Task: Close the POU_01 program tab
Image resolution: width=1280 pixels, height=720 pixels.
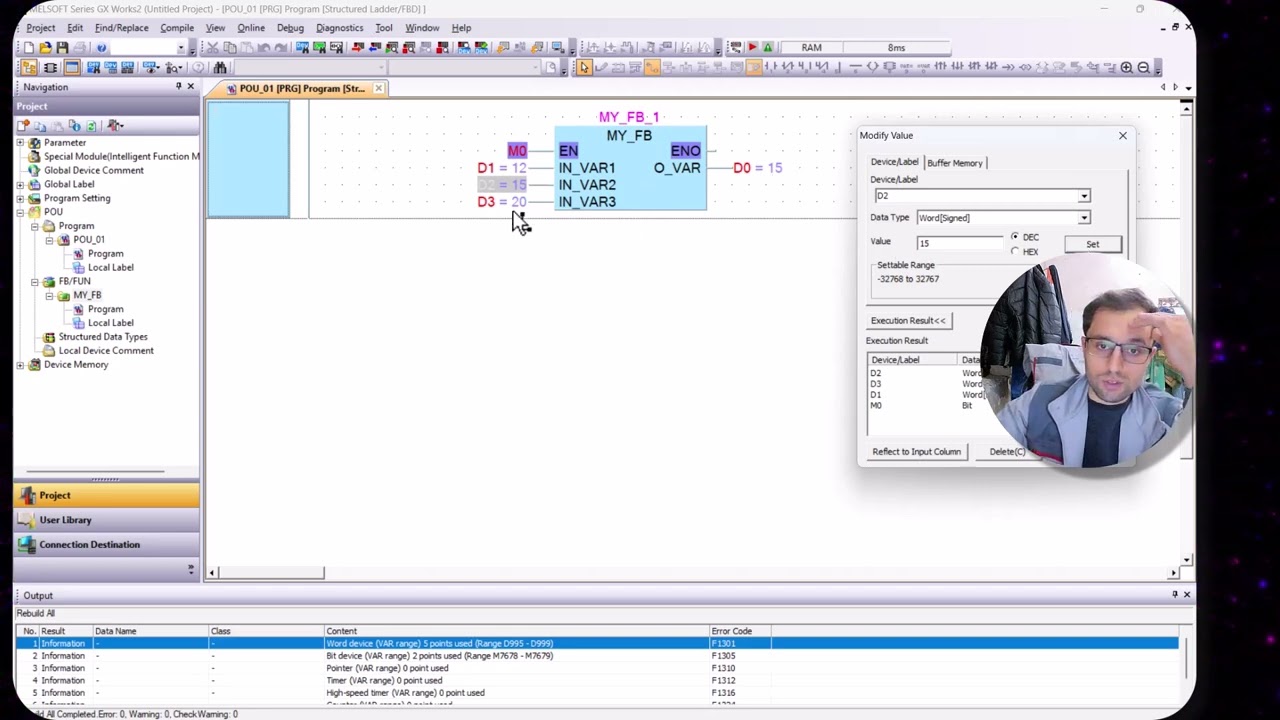Action: click(379, 88)
